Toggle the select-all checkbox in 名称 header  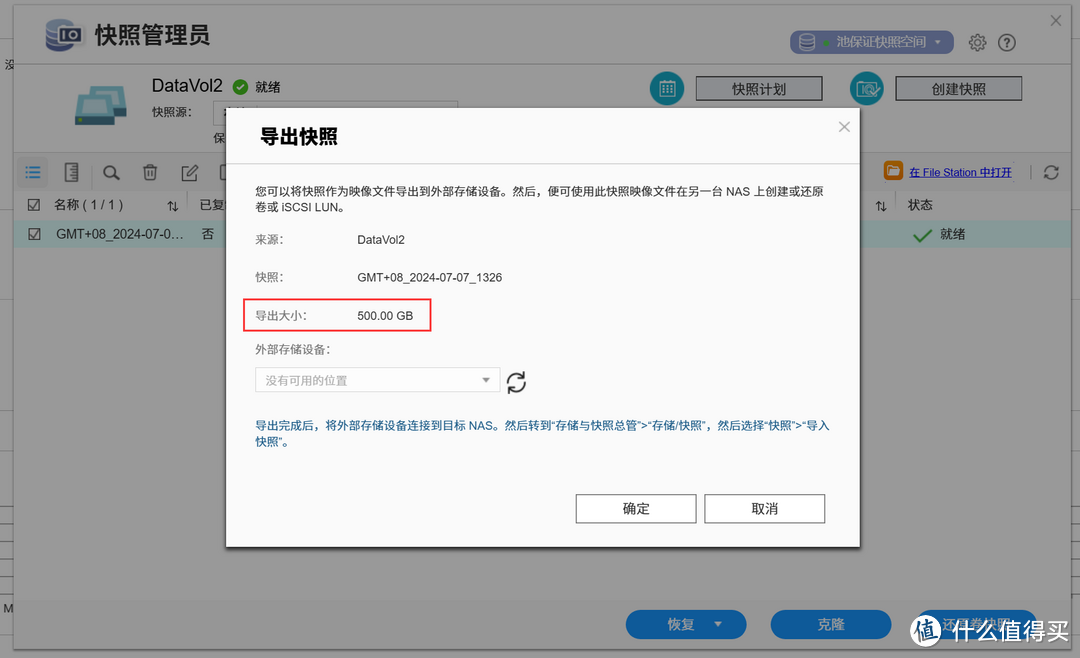[x=34, y=205]
